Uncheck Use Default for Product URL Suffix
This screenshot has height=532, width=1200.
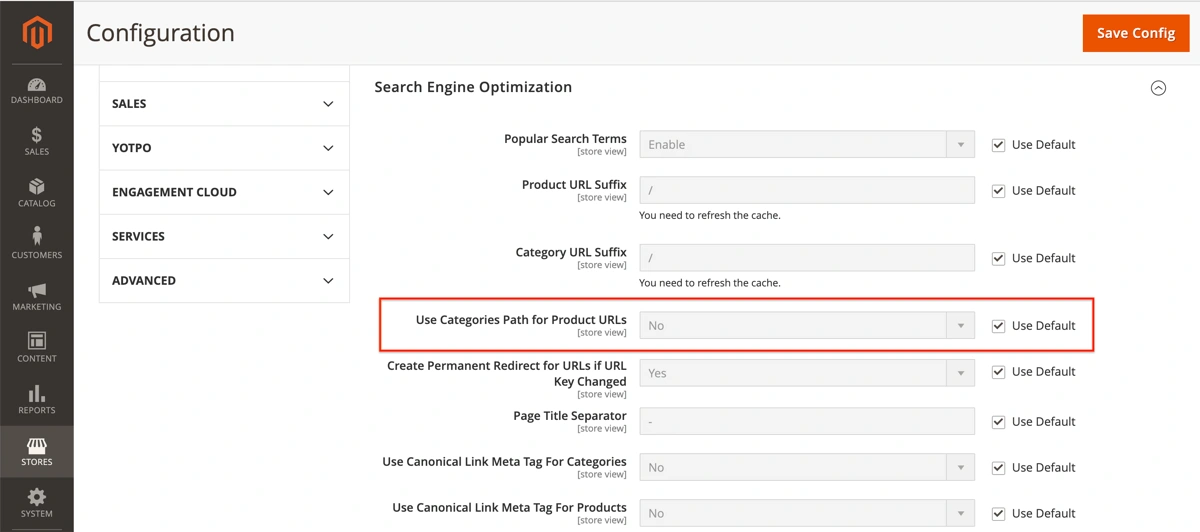pyautogui.click(x=998, y=191)
